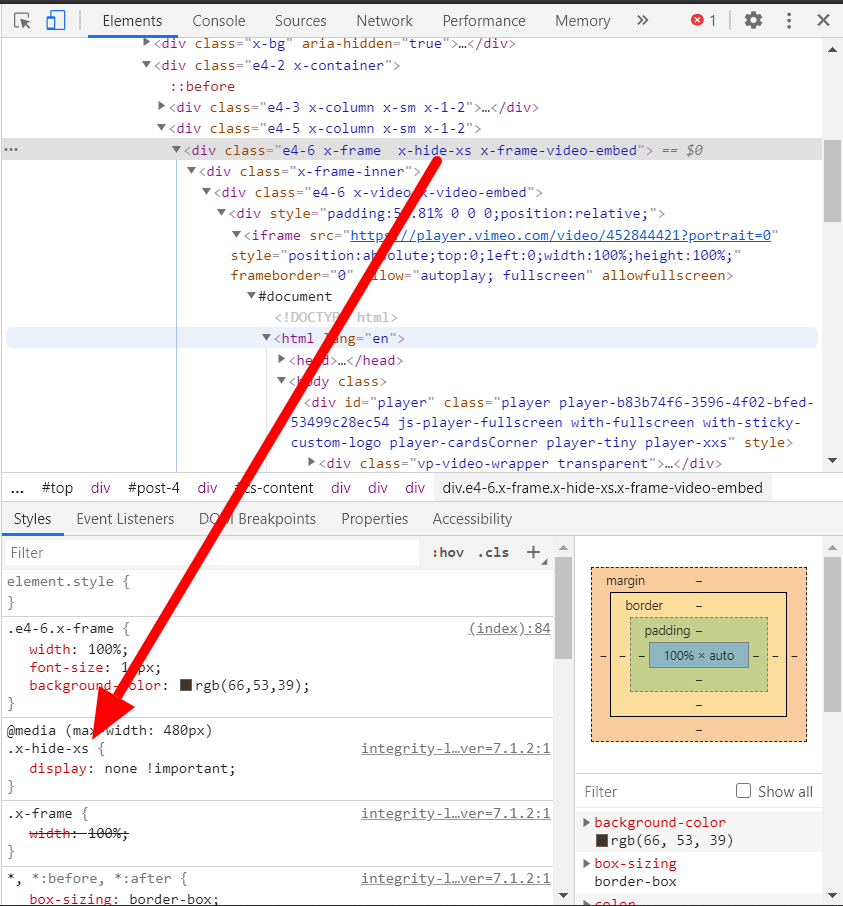Click the 100% × auto box model content
Viewport: 843px width, 906px height.
(699, 655)
